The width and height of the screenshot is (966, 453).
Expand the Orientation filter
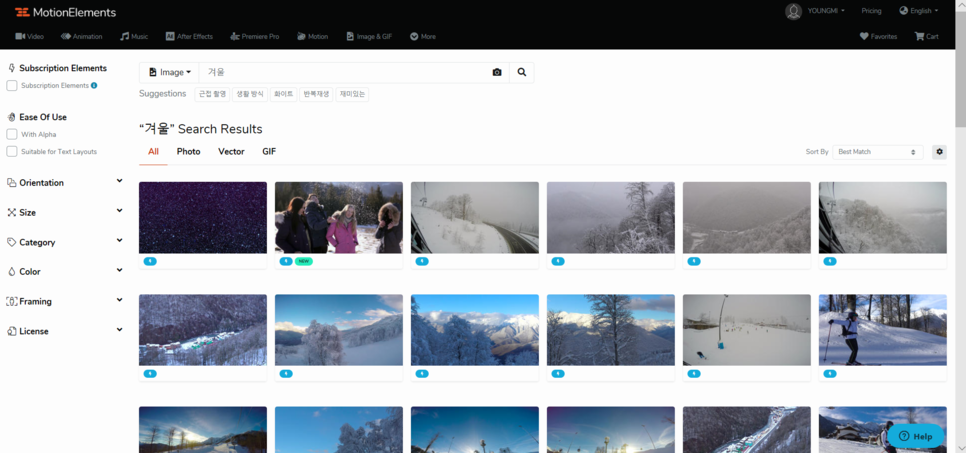pos(64,182)
